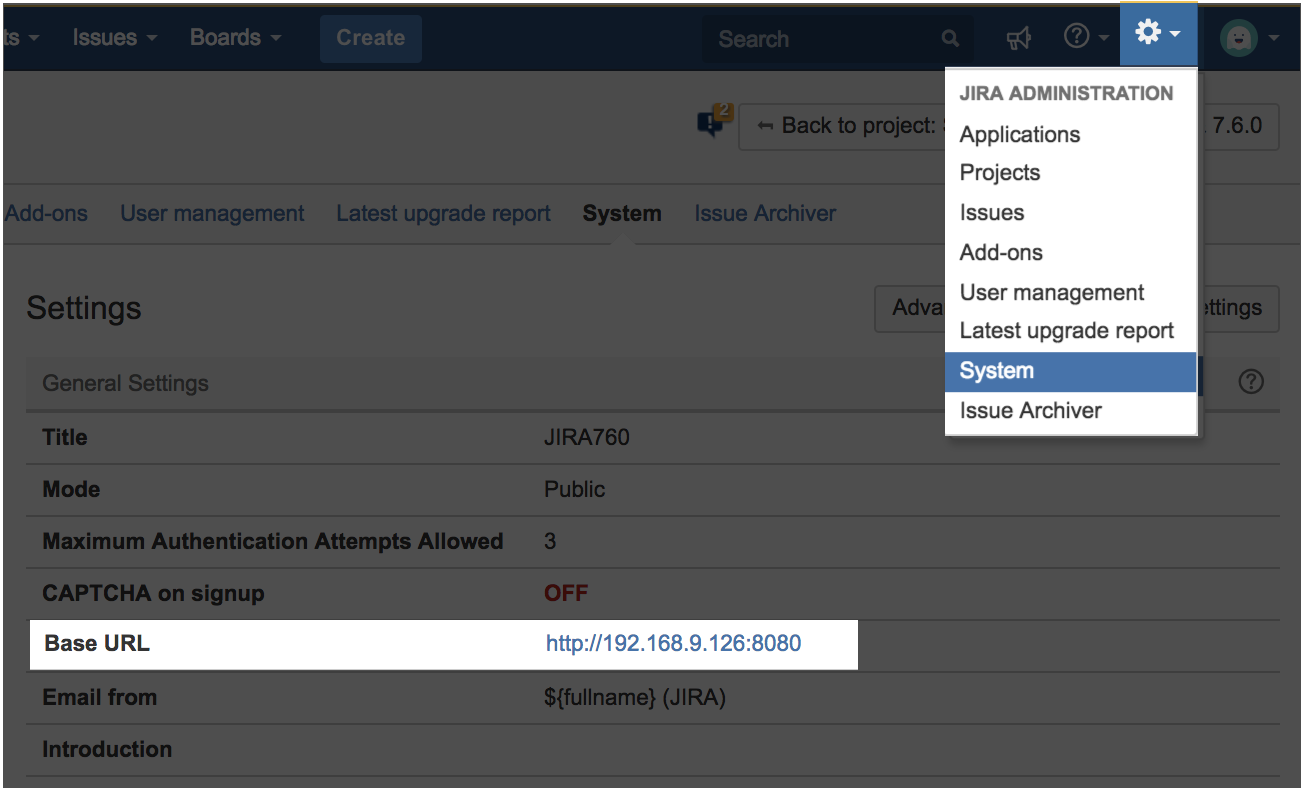Select System in the administration menu
The height and width of the screenshot is (788, 1302).
pyautogui.click(x=996, y=371)
